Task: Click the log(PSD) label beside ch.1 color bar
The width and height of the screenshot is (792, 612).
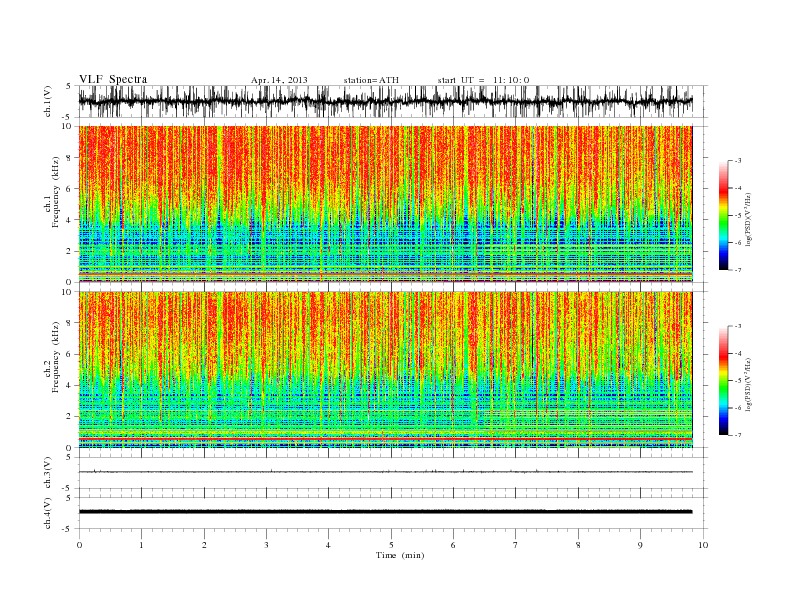Action: [749, 218]
